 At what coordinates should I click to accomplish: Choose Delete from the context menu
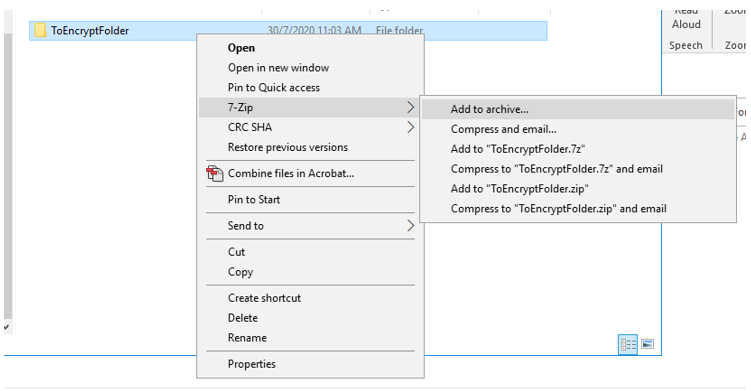pos(310,318)
